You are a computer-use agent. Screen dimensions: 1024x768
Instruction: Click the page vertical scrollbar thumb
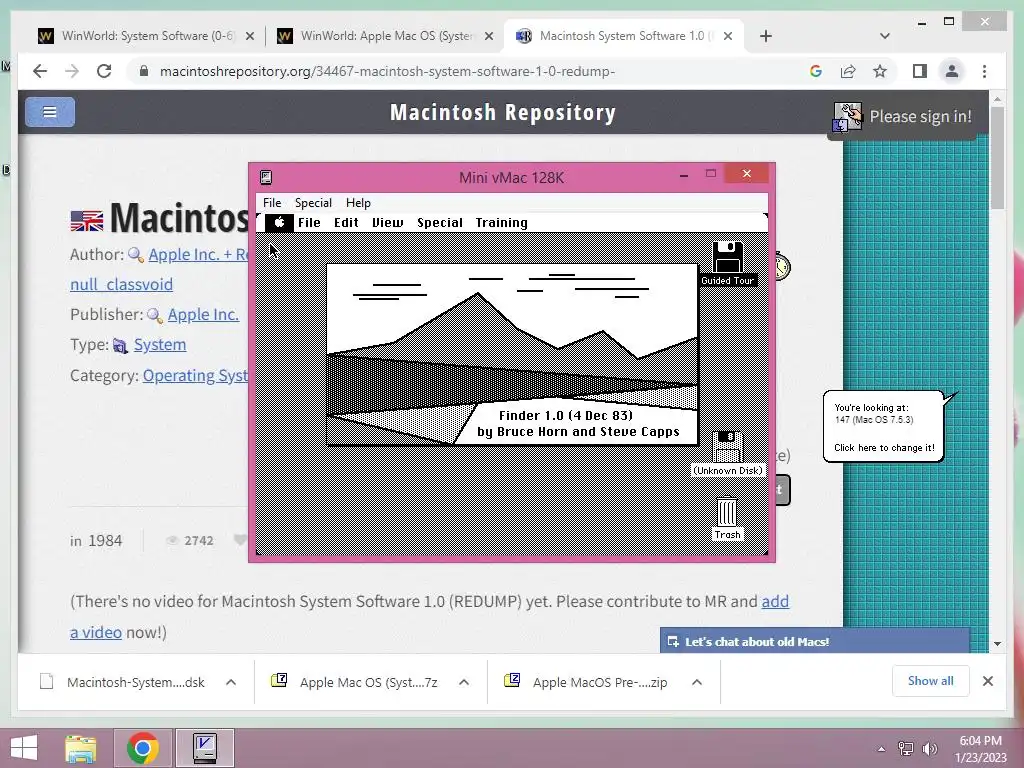997,157
